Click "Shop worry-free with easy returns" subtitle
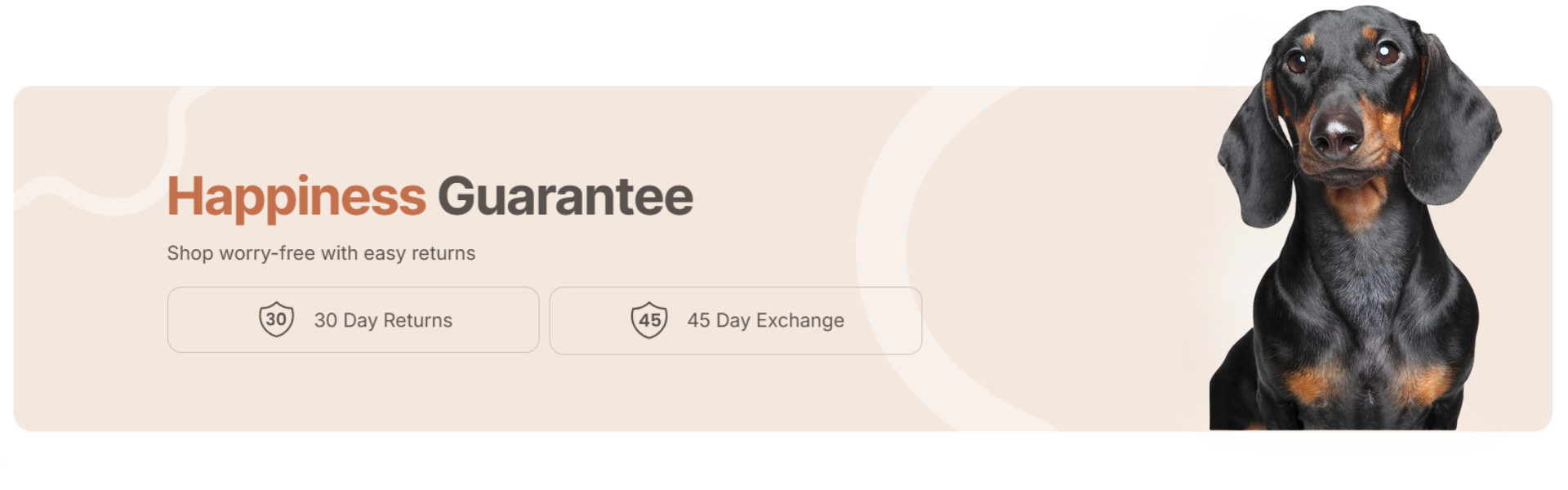 pos(321,253)
